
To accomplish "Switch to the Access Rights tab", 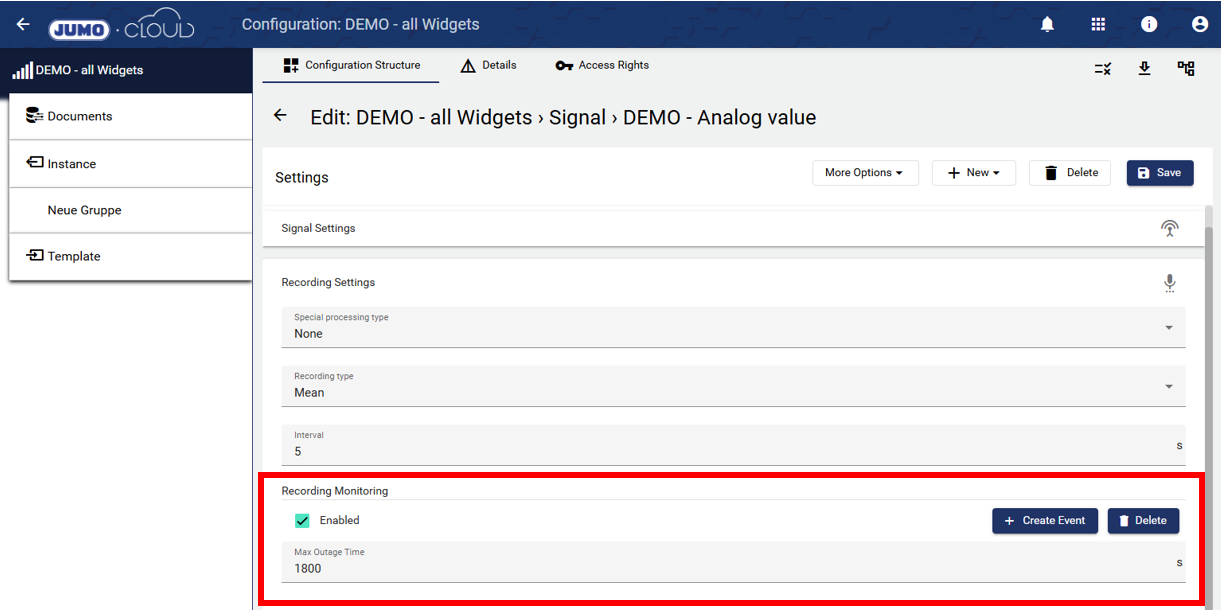I will [602, 65].
